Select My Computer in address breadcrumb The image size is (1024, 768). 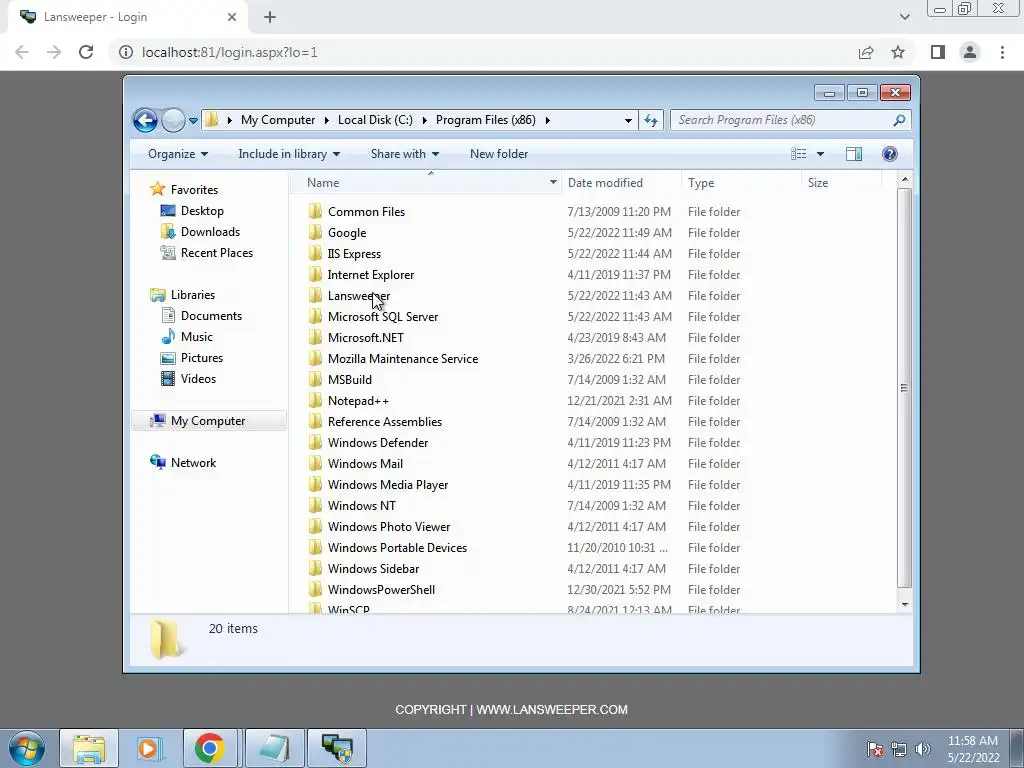(x=278, y=120)
